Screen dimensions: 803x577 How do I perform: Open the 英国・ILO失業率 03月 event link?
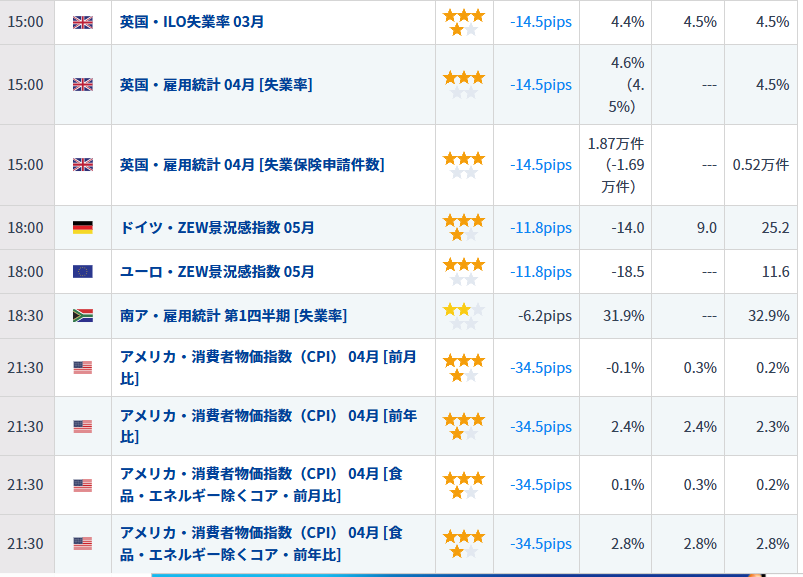click(192, 22)
